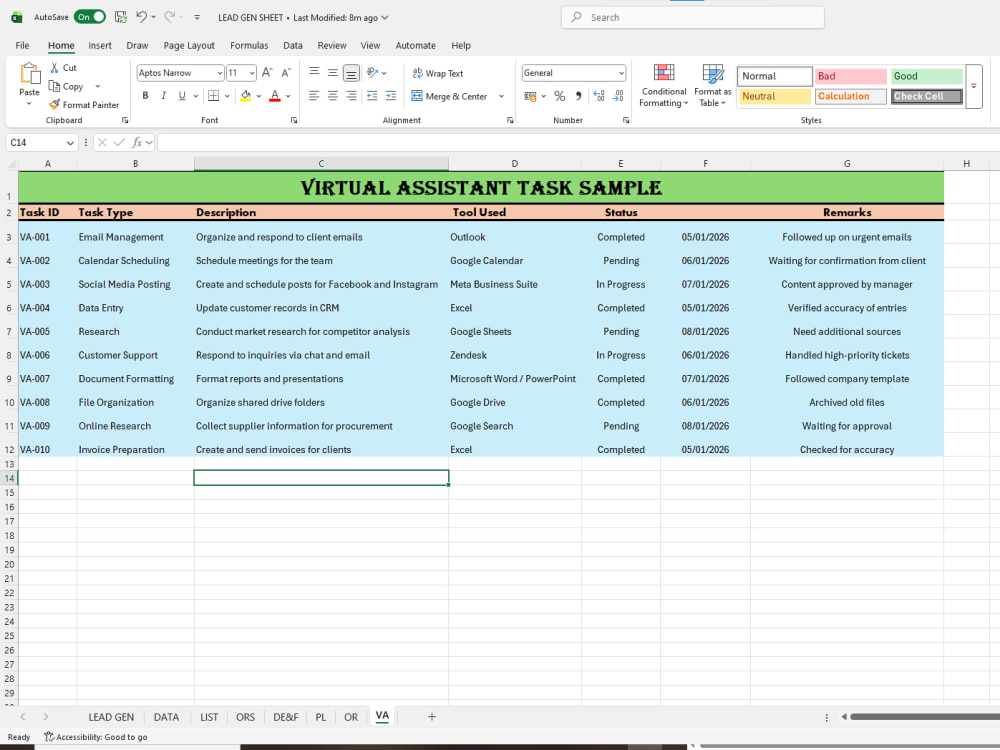The height and width of the screenshot is (750, 1000).
Task: Toggle Bold formatting
Action: [x=145, y=96]
